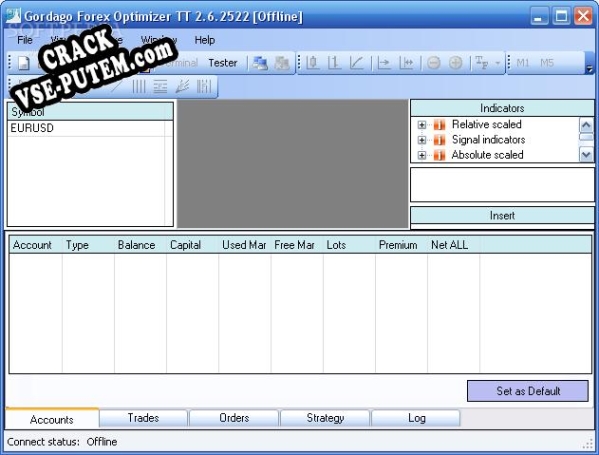Click the disconnect computers icon
599x455 pixels.
coord(282,63)
